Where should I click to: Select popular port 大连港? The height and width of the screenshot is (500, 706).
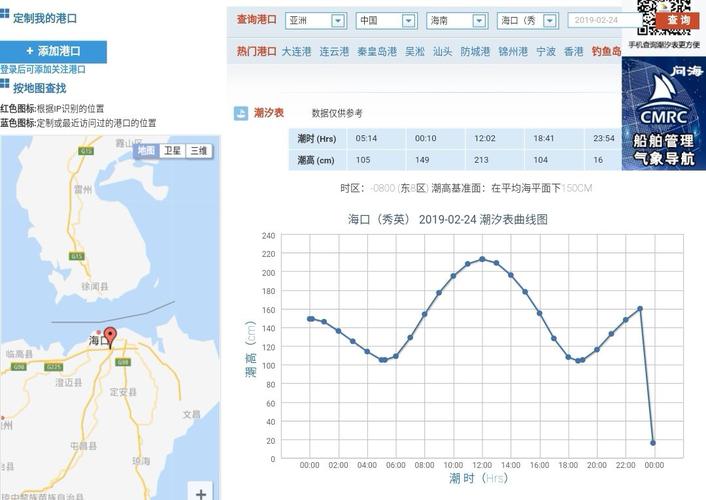(296, 51)
